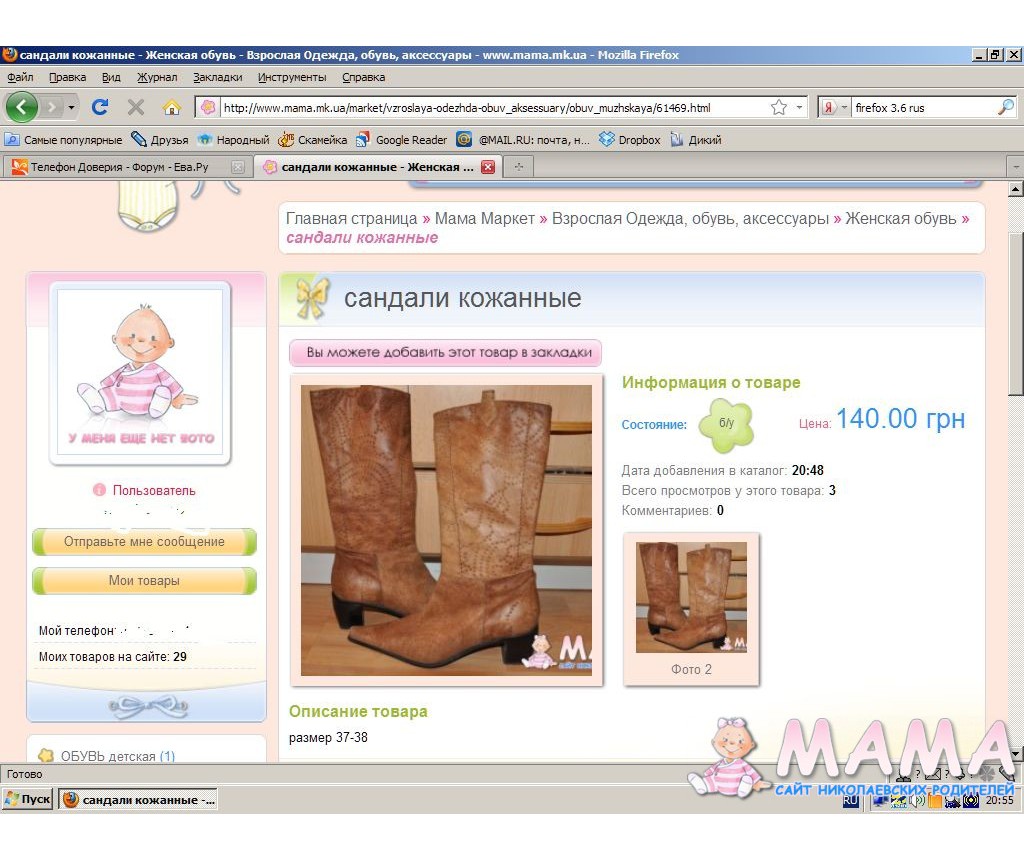Go to the browser home page icon
This screenshot has width=1024, height=860.
(172, 107)
